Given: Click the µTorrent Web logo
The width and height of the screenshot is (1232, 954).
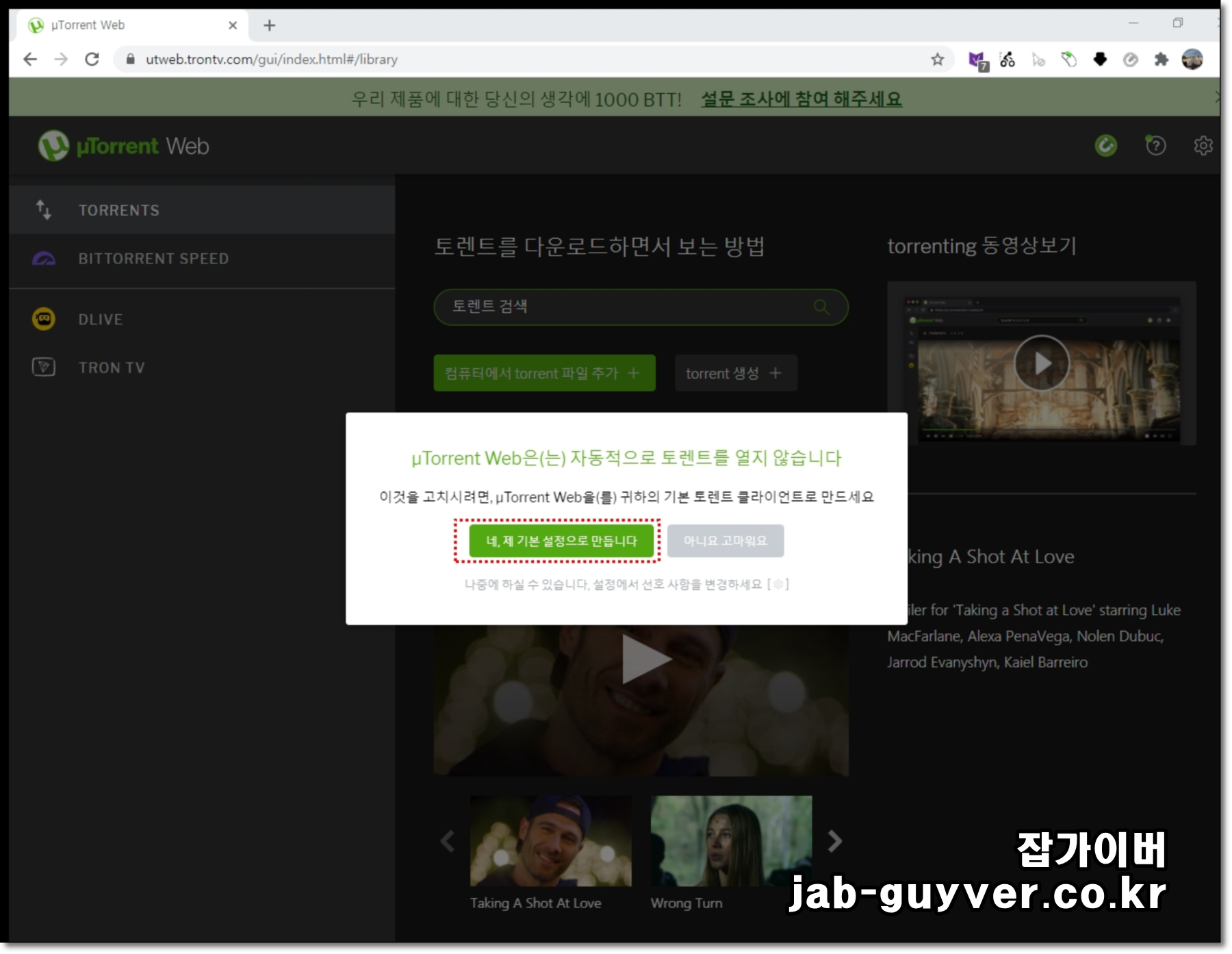Looking at the screenshot, I should pos(124,146).
